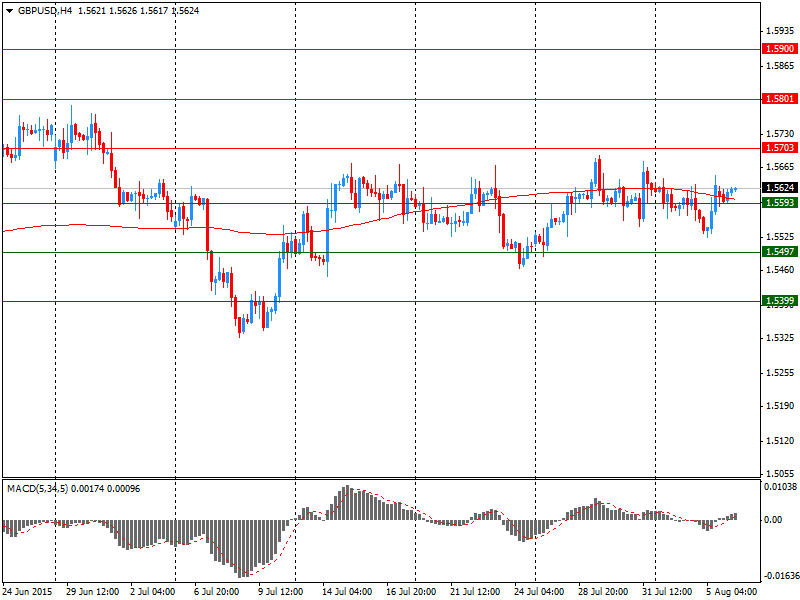Click the 2 Jul 04:00 time label
Screen dimensions: 800x600
coord(153,592)
